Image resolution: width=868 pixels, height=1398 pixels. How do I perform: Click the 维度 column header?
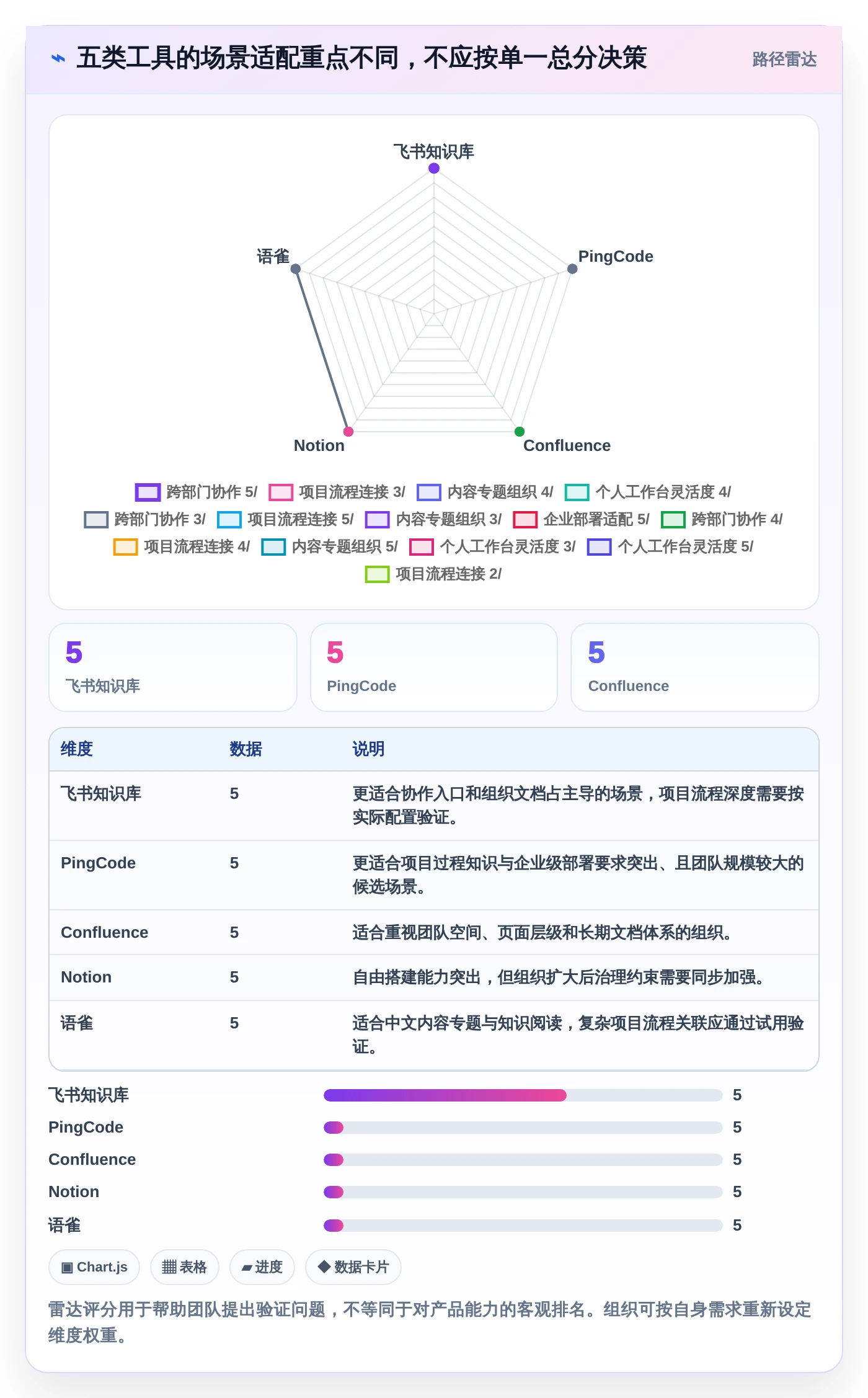[77, 749]
